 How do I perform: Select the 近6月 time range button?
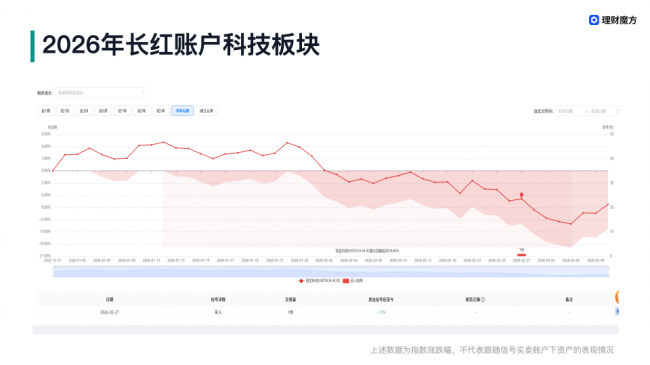click(103, 111)
